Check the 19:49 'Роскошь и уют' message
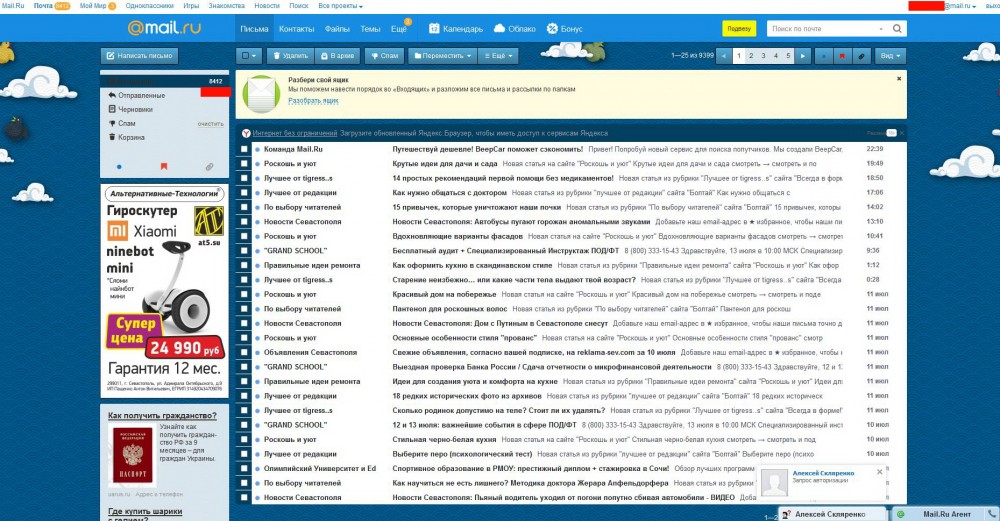This screenshot has height=521, width=1000. point(244,164)
